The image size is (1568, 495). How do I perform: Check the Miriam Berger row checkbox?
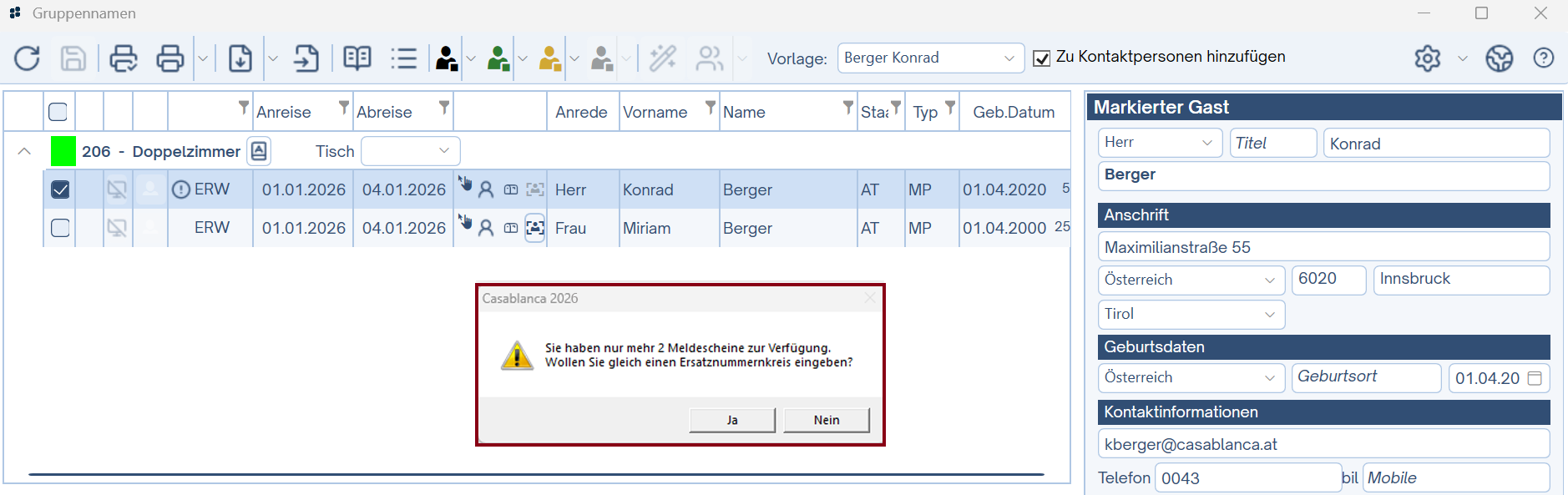pos(60,228)
